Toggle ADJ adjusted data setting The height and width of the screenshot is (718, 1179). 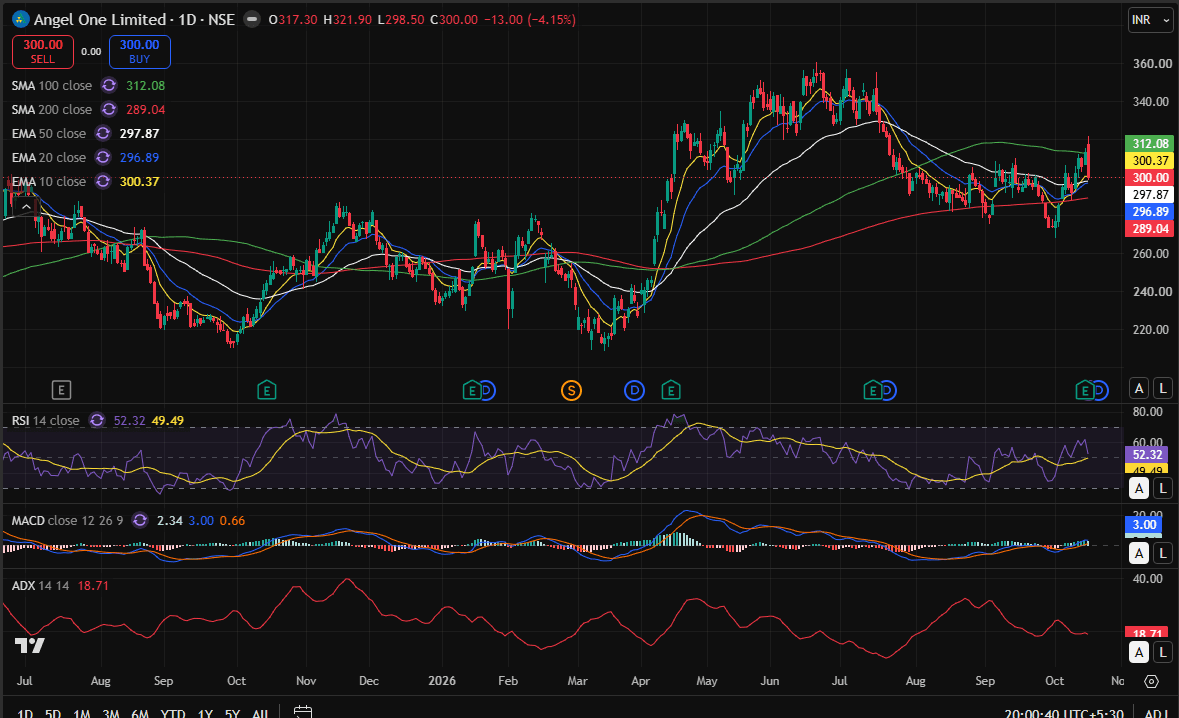coord(1156,713)
